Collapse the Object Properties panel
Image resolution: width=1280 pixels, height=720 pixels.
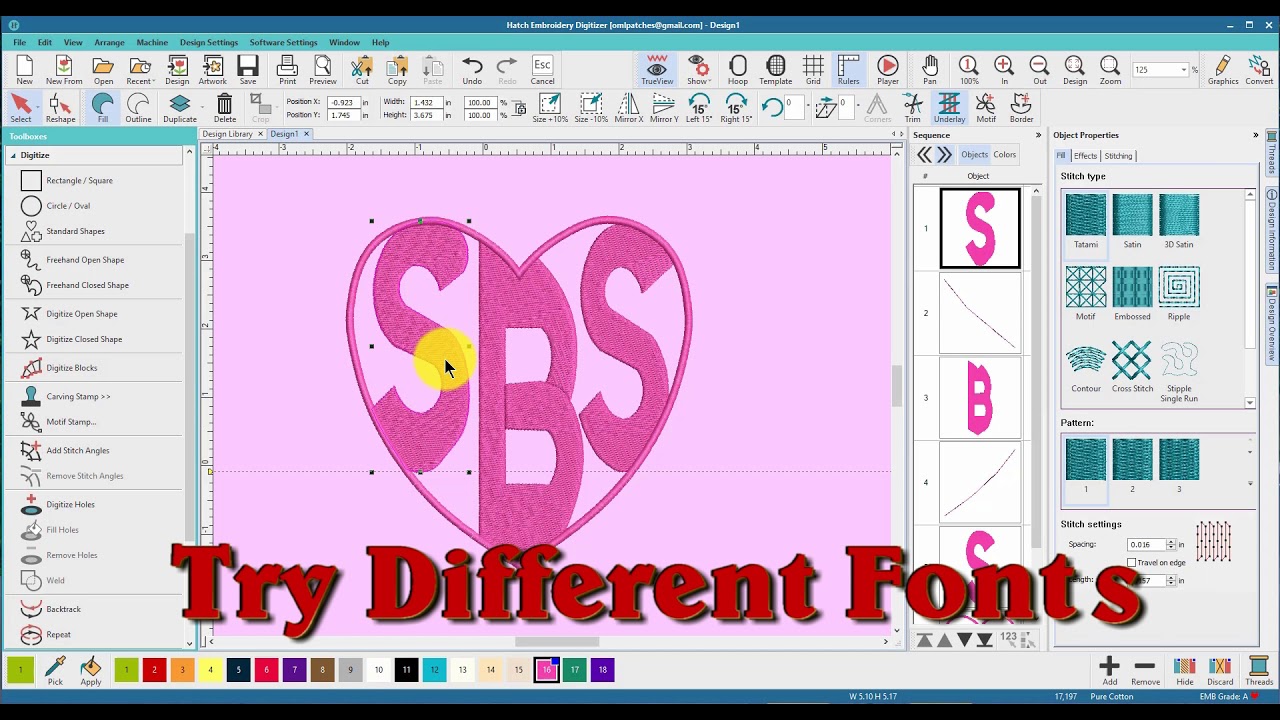[1256, 135]
